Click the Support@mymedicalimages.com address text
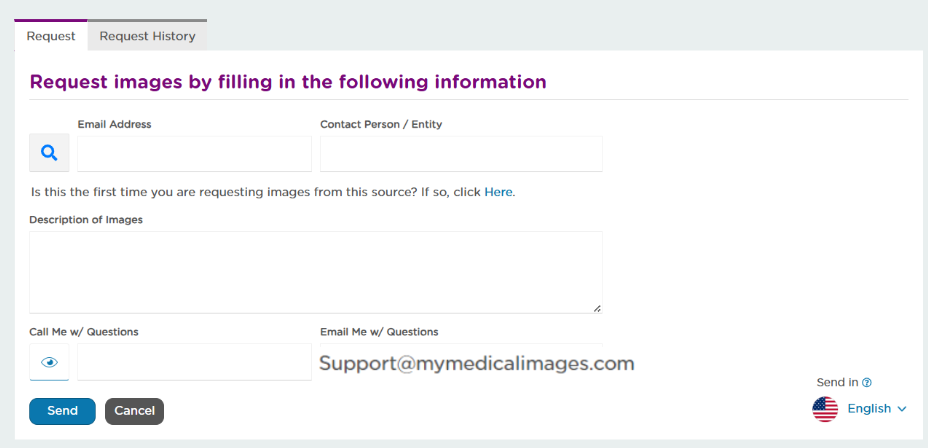The height and width of the screenshot is (448, 928). (476, 363)
